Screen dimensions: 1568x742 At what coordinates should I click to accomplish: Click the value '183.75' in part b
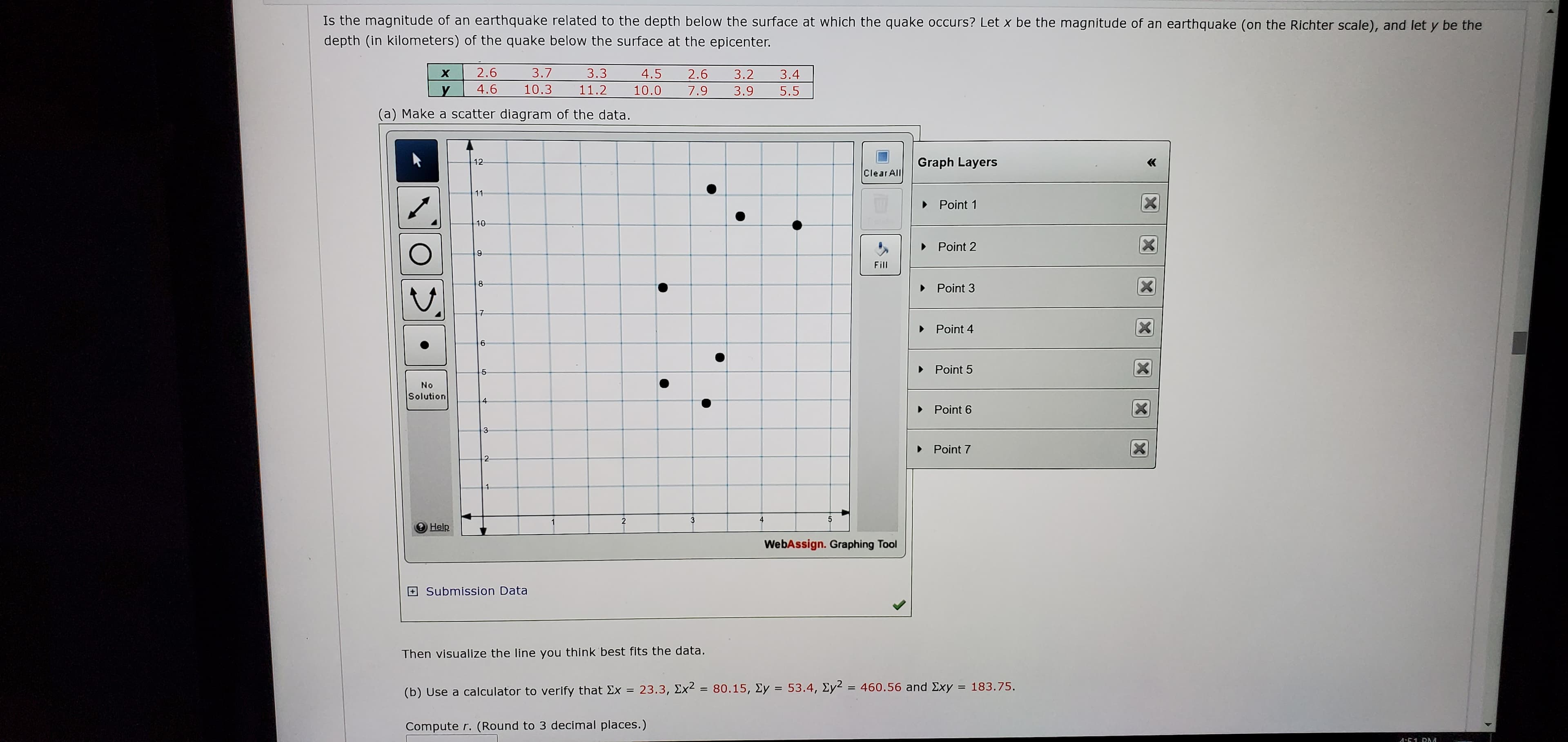(x=991, y=686)
